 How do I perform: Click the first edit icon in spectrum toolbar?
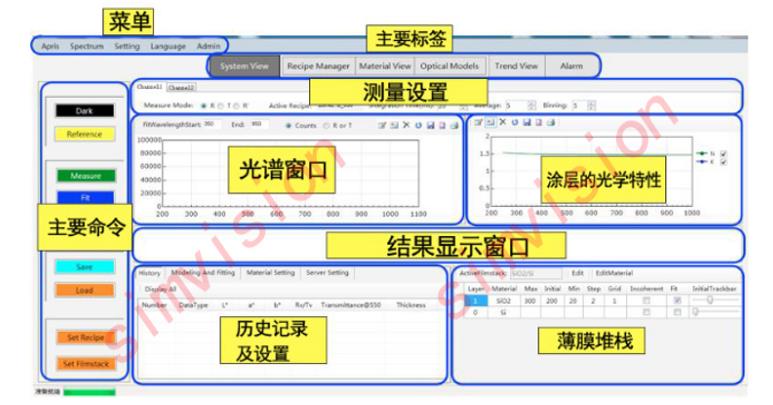click(382, 125)
